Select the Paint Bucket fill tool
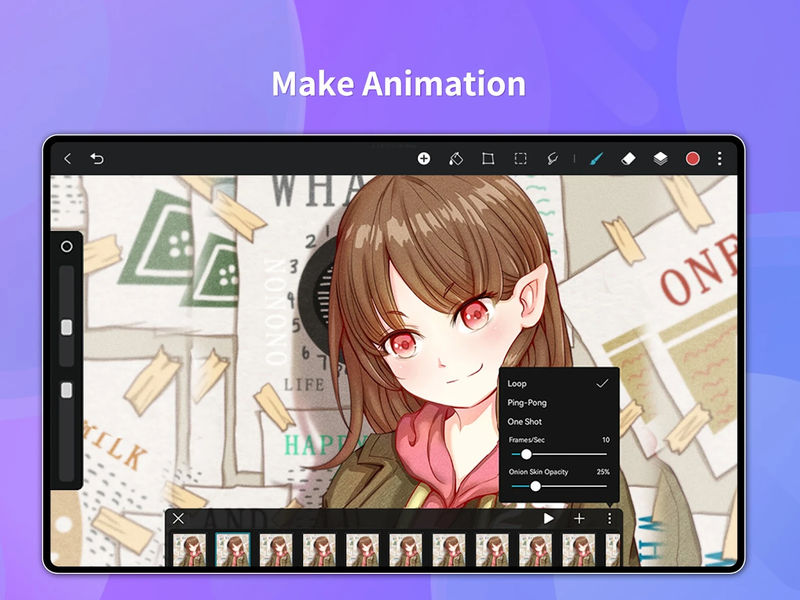The width and height of the screenshot is (800, 600). coord(456,158)
